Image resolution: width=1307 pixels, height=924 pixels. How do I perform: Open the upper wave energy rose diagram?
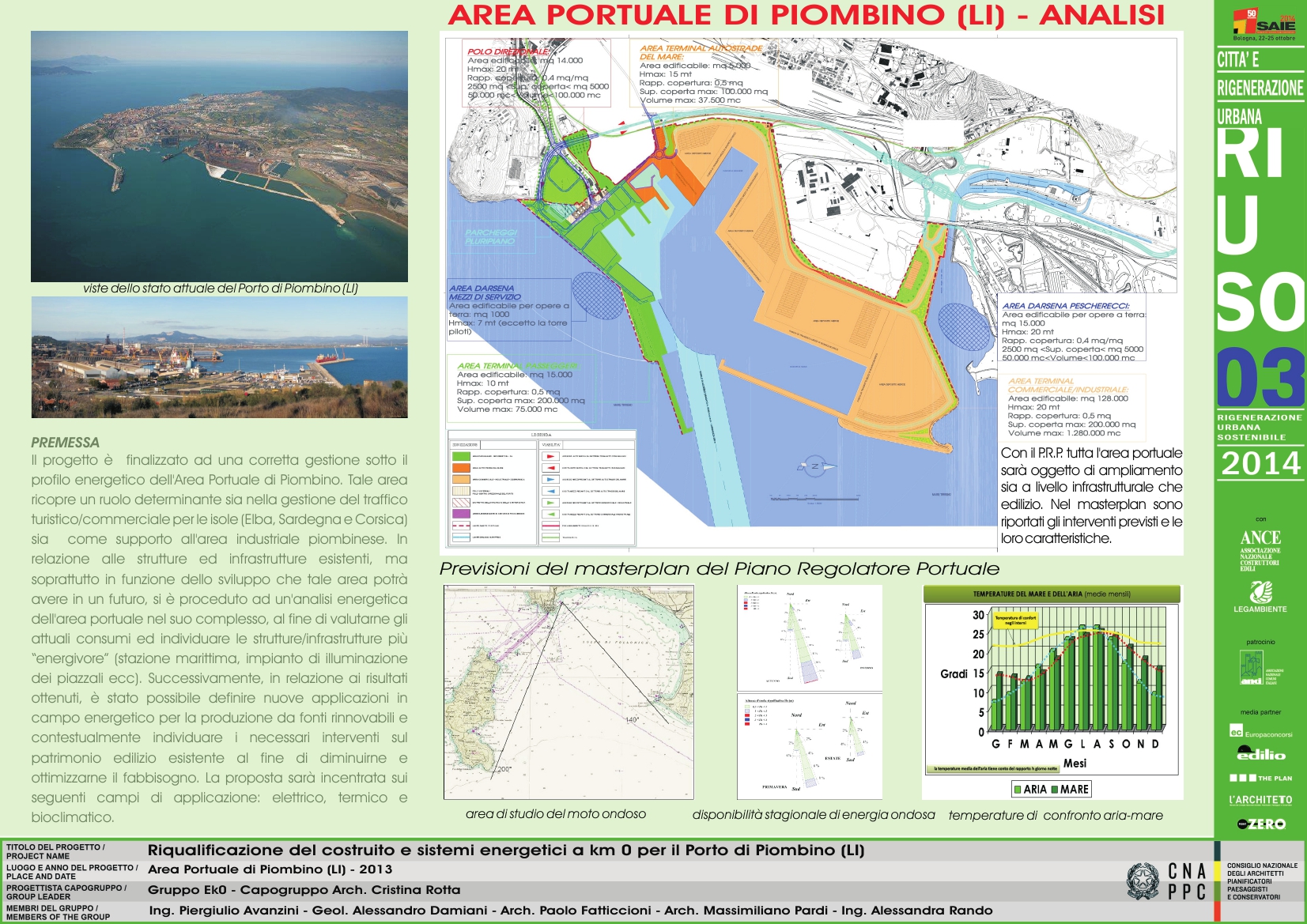click(810, 636)
